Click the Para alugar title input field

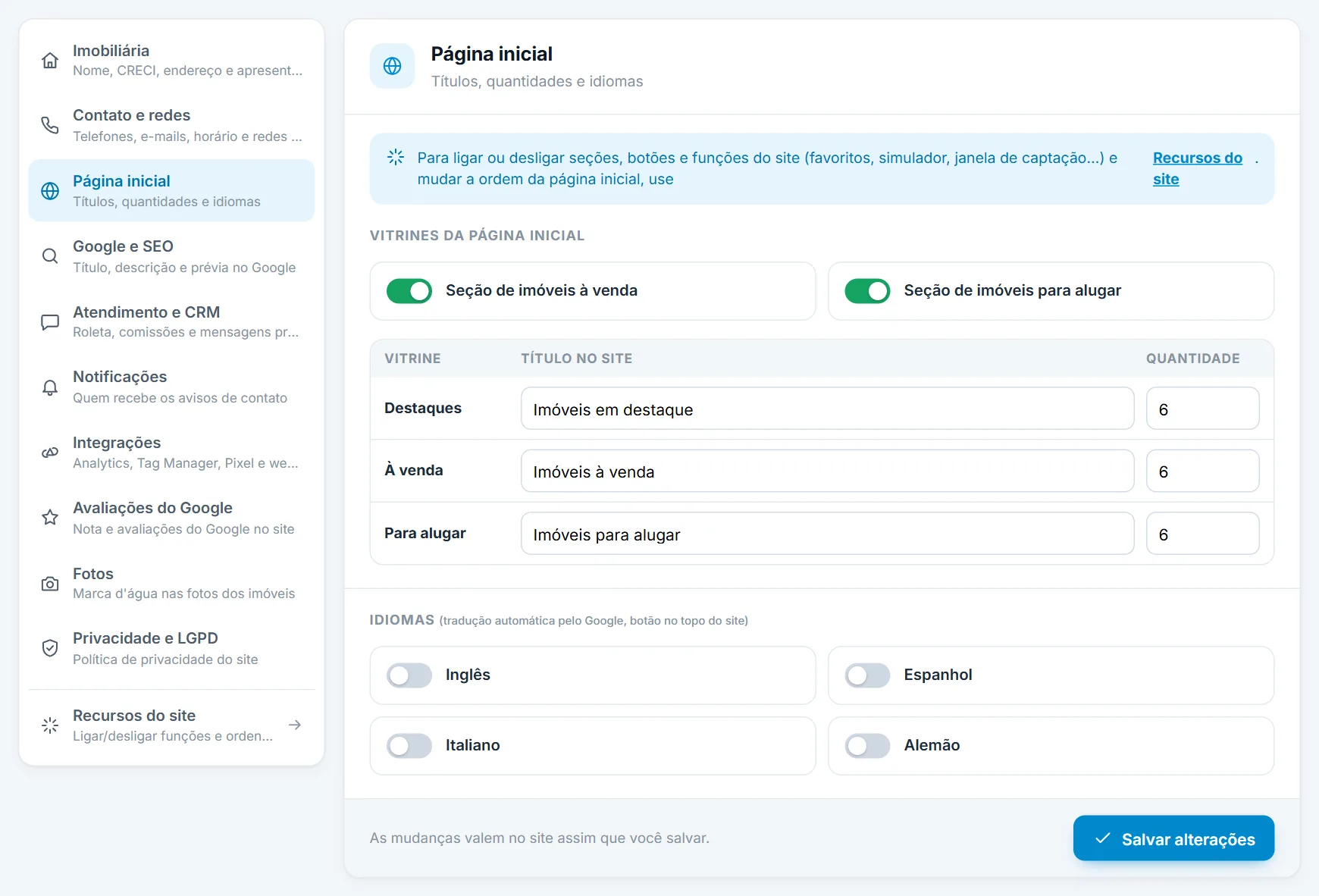coord(827,534)
